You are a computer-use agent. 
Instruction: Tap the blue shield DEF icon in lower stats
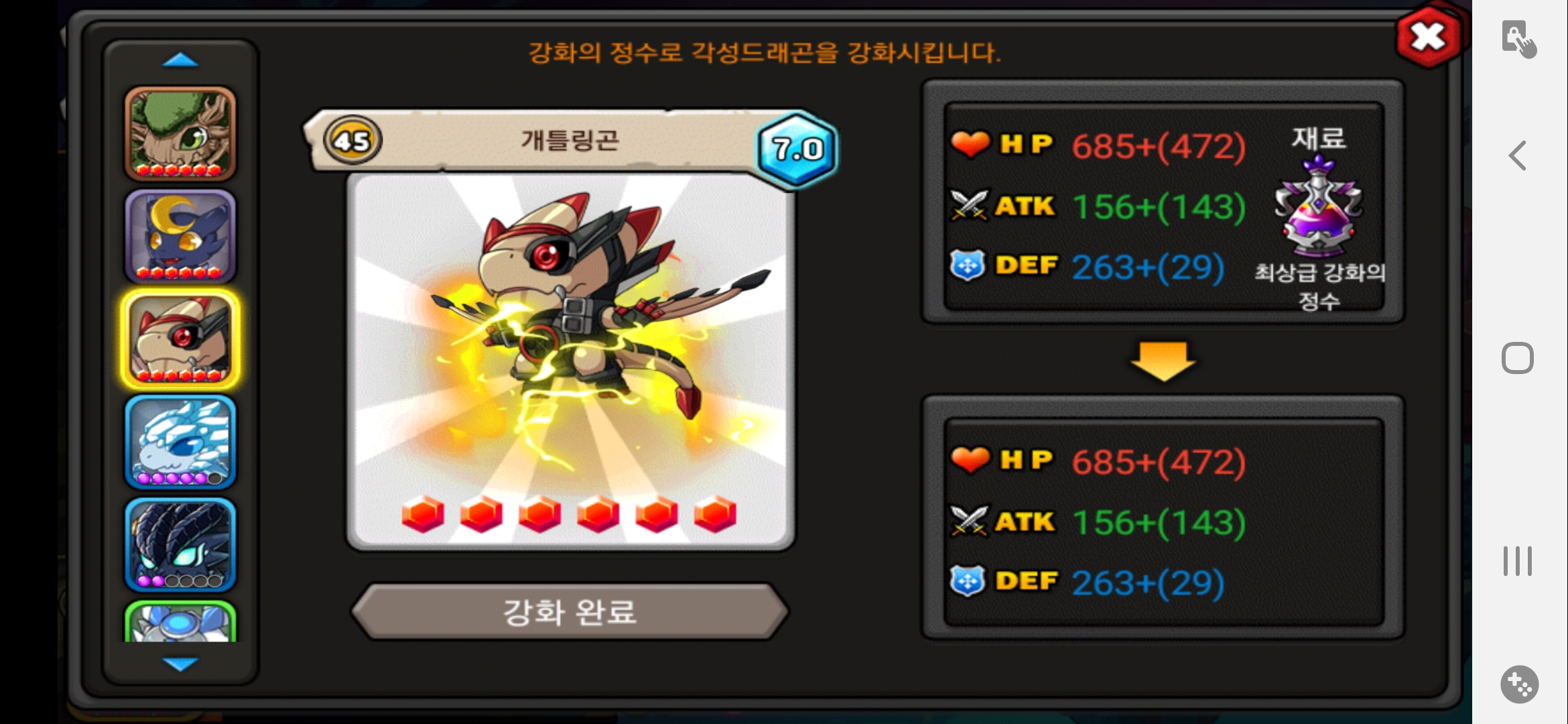968,581
